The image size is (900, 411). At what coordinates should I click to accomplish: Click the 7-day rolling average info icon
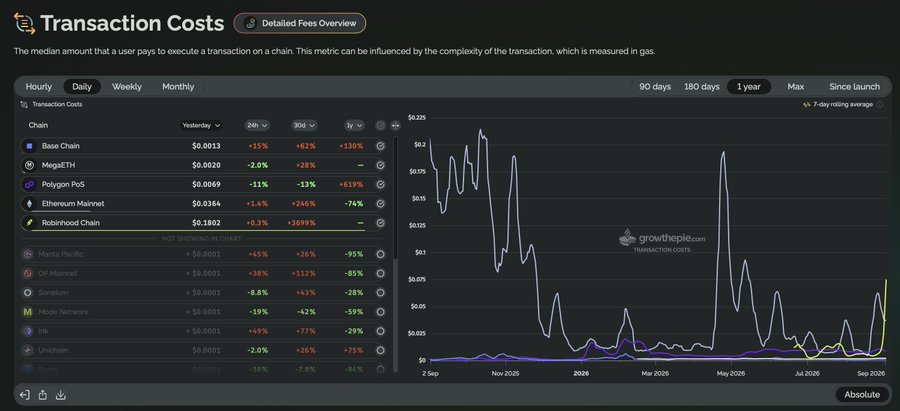pos(880,104)
